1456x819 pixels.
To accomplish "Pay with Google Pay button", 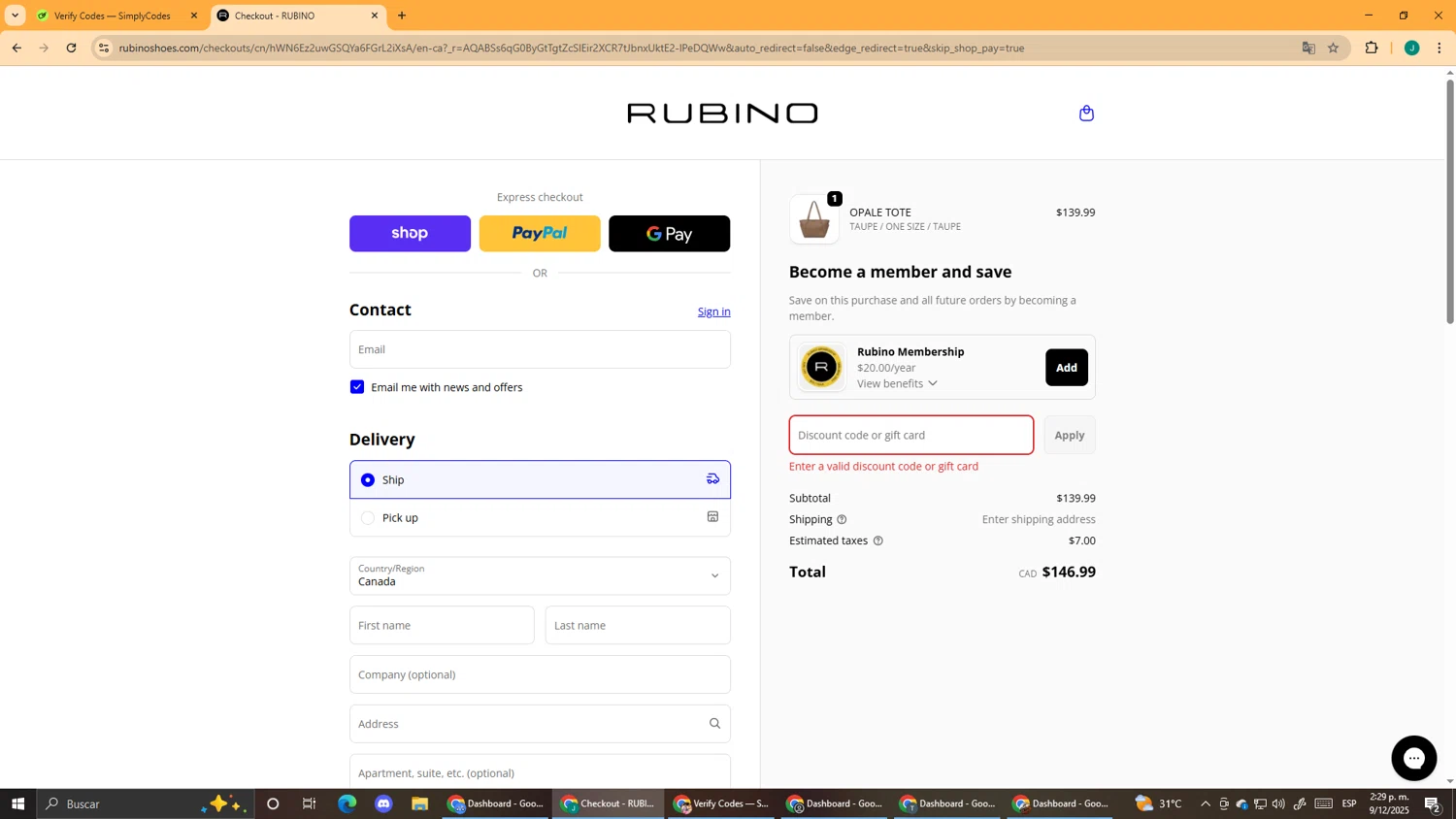I will click(669, 234).
